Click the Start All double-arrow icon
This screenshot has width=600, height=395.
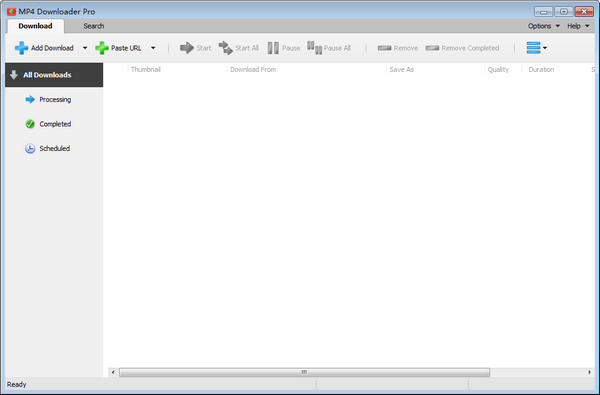point(226,48)
